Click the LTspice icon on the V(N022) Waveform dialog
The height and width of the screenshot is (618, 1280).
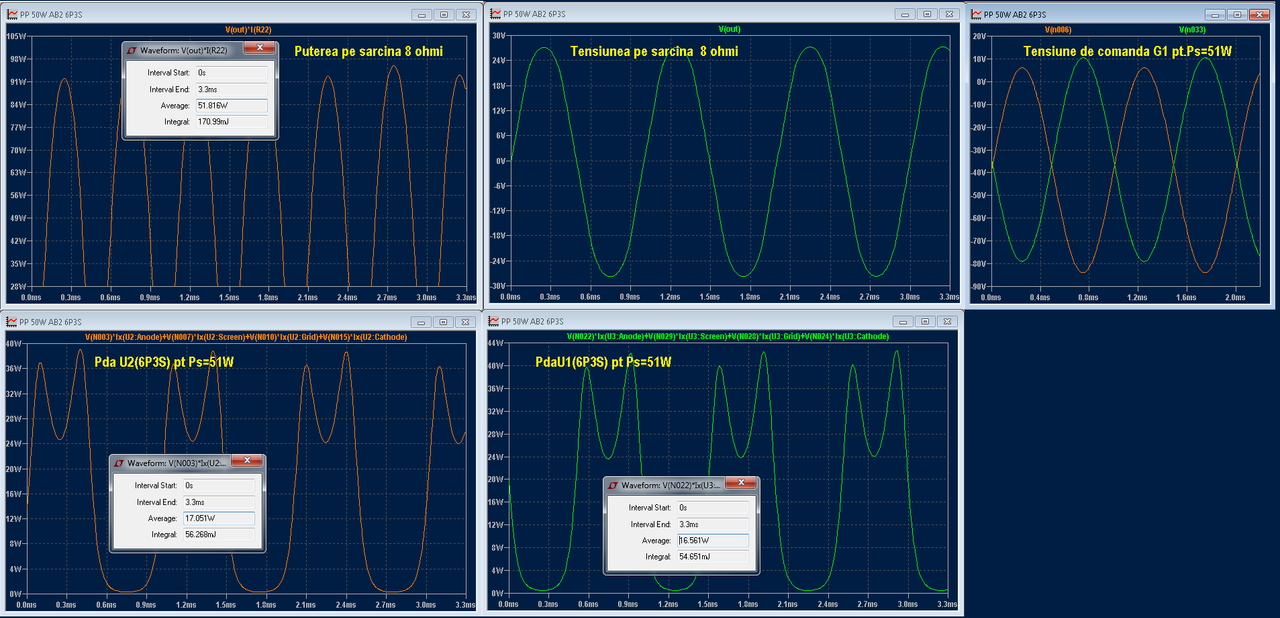click(x=611, y=484)
